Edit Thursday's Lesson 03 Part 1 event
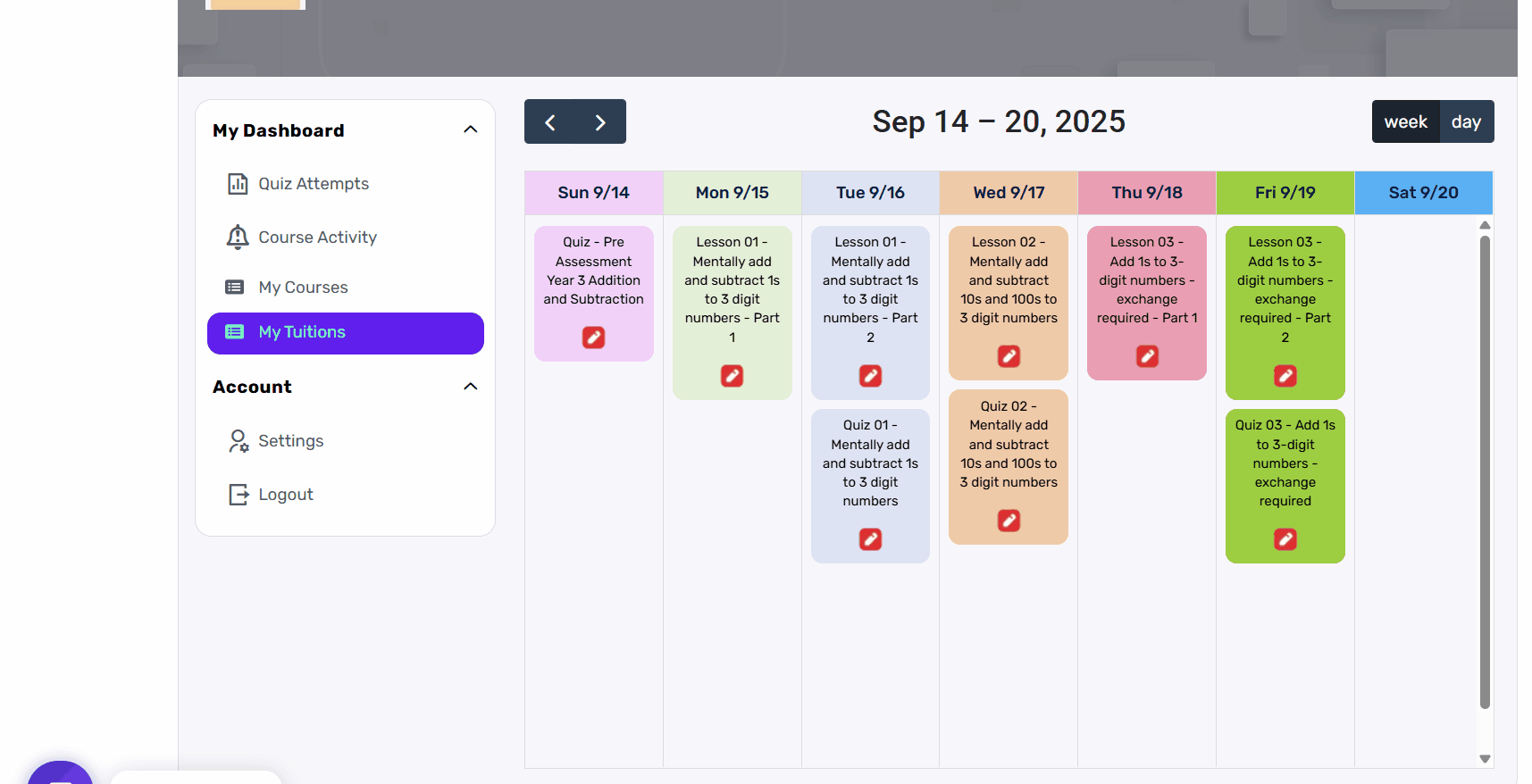 (1147, 356)
